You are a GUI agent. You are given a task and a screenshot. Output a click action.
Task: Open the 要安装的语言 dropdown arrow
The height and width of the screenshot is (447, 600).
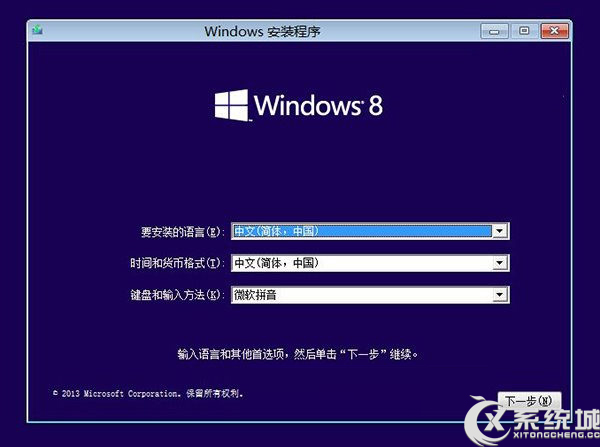(499, 231)
